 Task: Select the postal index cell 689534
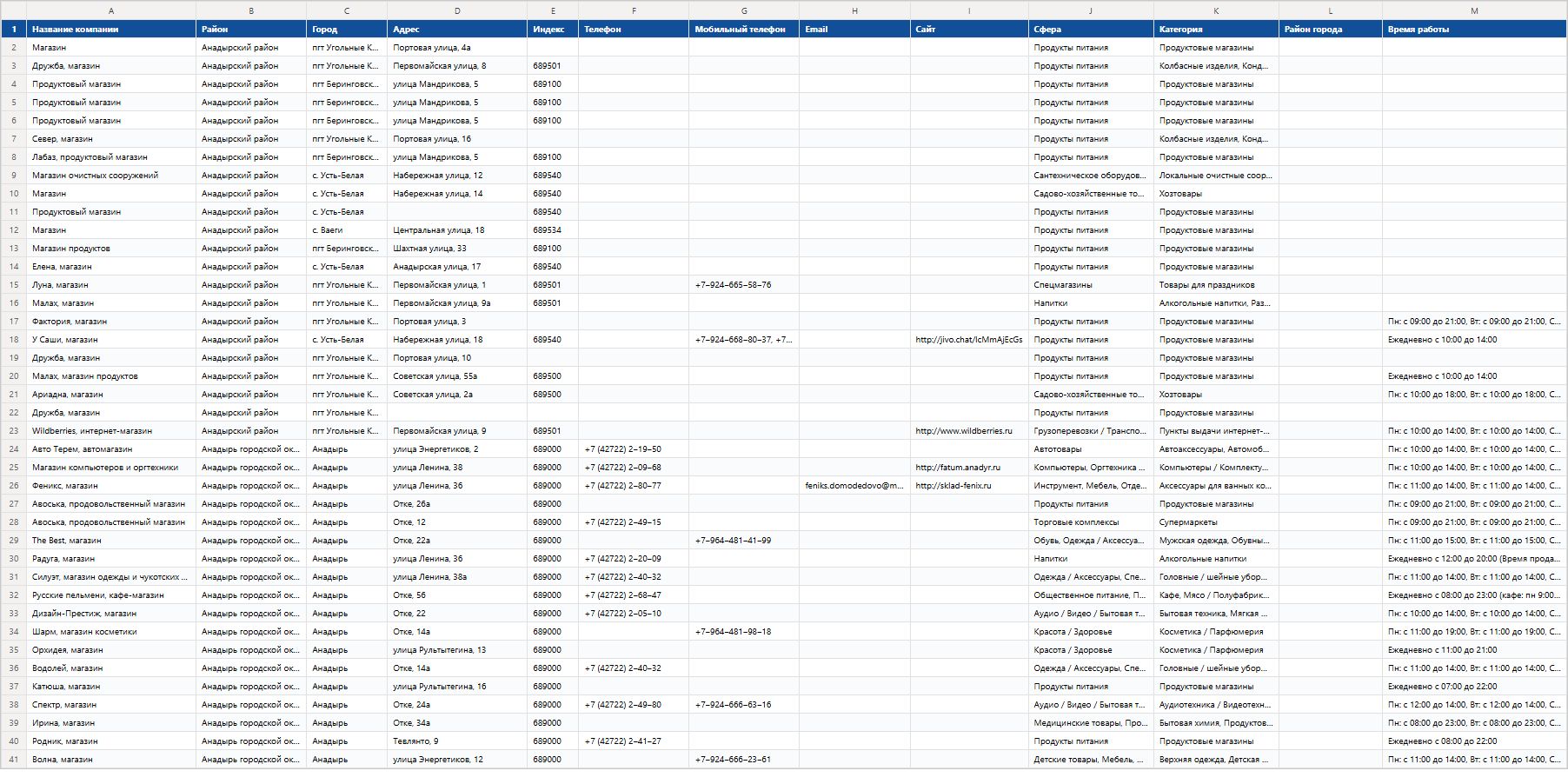click(x=553, y=230)
